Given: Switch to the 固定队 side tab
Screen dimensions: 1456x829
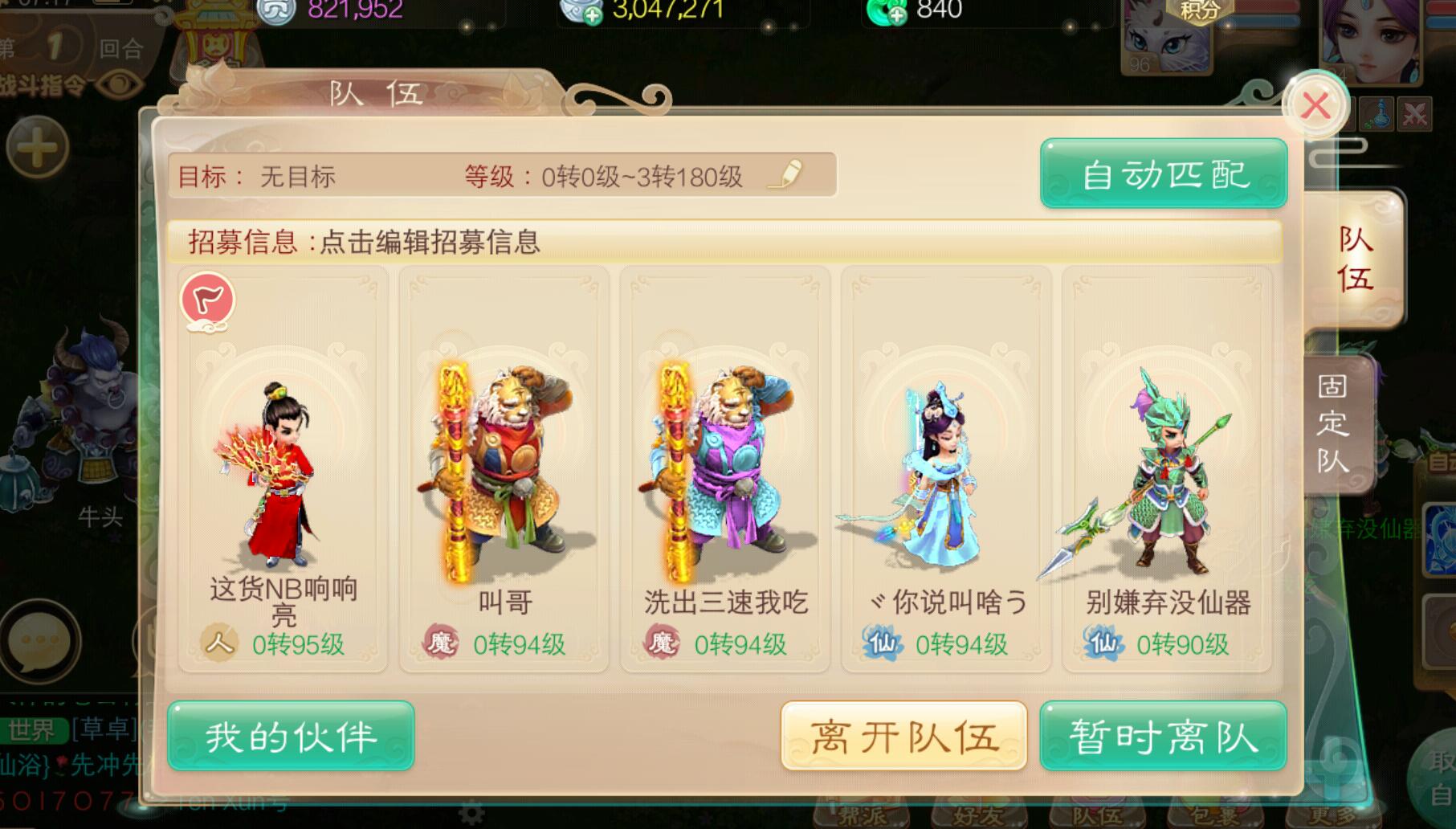Looking at the screenshot, I should [1332, 424].
